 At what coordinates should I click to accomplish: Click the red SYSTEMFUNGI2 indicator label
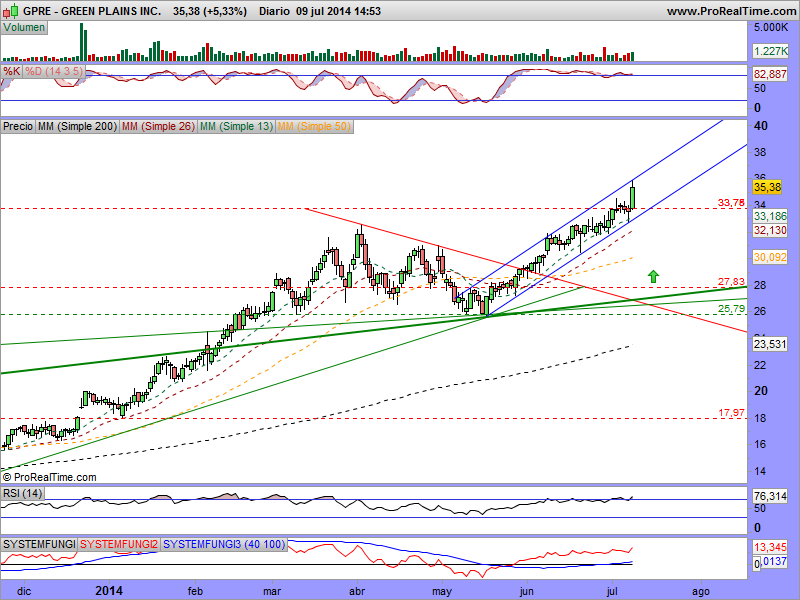119,544
